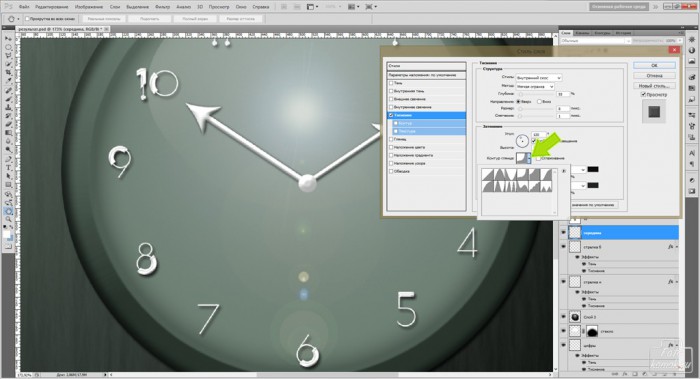Click the mask link icon on стекло layer
The image size is (700, 379).
pos(583,331)
